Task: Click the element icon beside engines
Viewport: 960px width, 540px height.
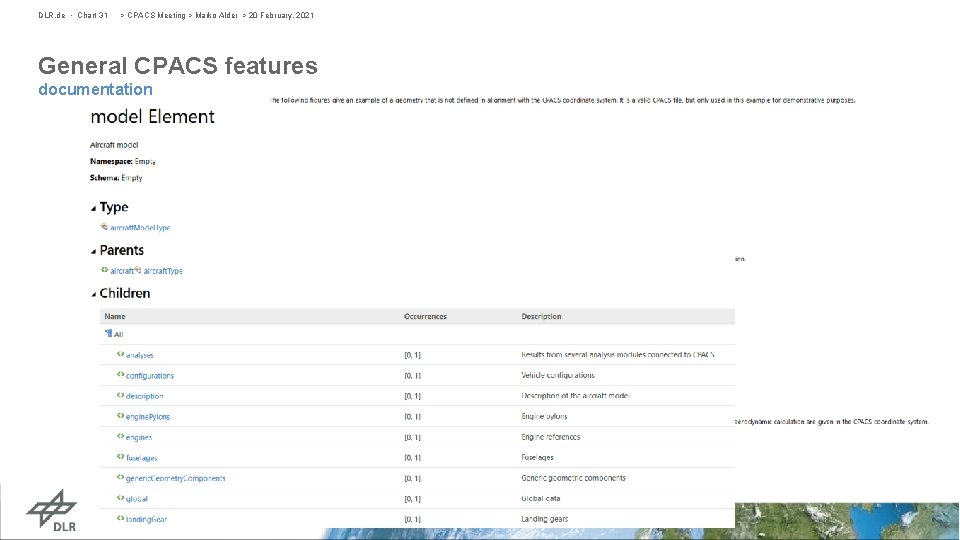Action: coord(121,437)
